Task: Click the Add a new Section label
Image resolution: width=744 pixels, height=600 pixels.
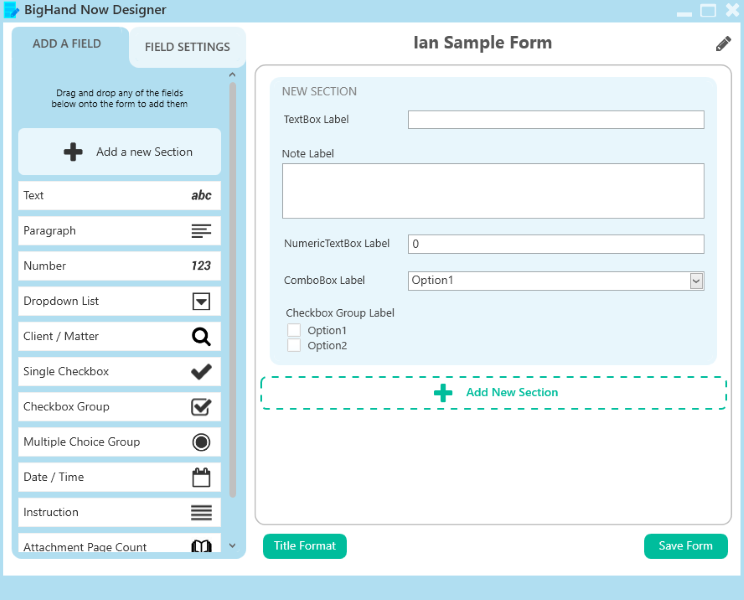Action: 144,152
